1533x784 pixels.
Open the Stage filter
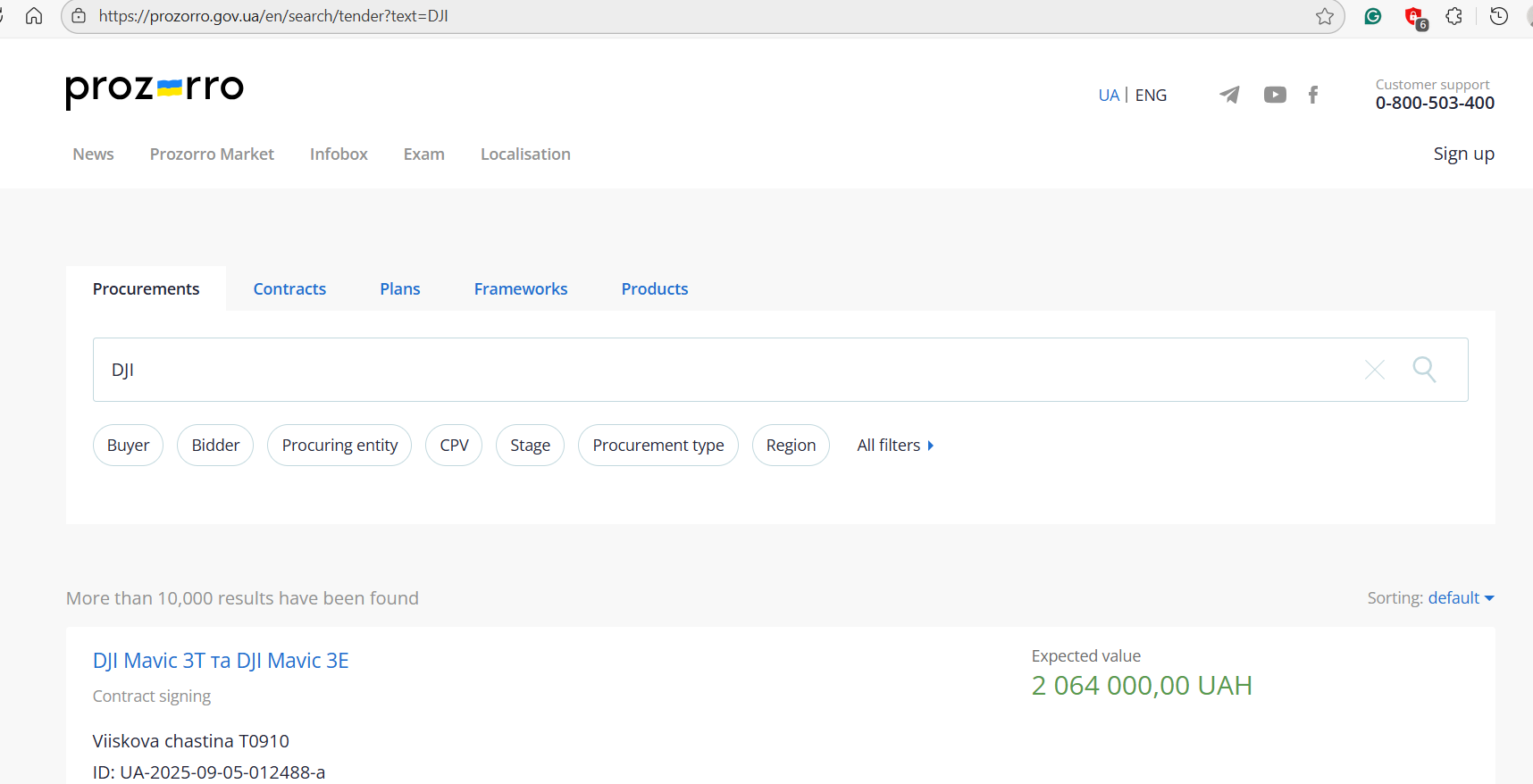pos(530,445)
